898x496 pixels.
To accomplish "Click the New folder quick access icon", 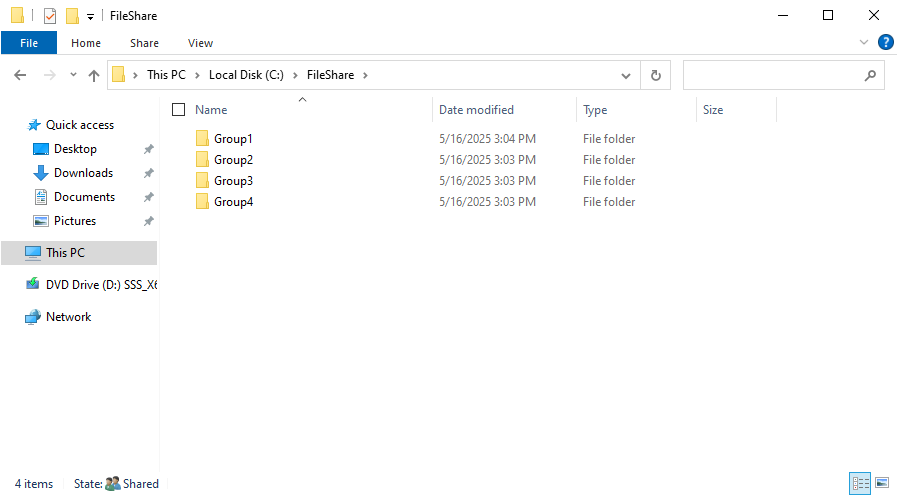I will pyautogui.click(x=72, y=16).
